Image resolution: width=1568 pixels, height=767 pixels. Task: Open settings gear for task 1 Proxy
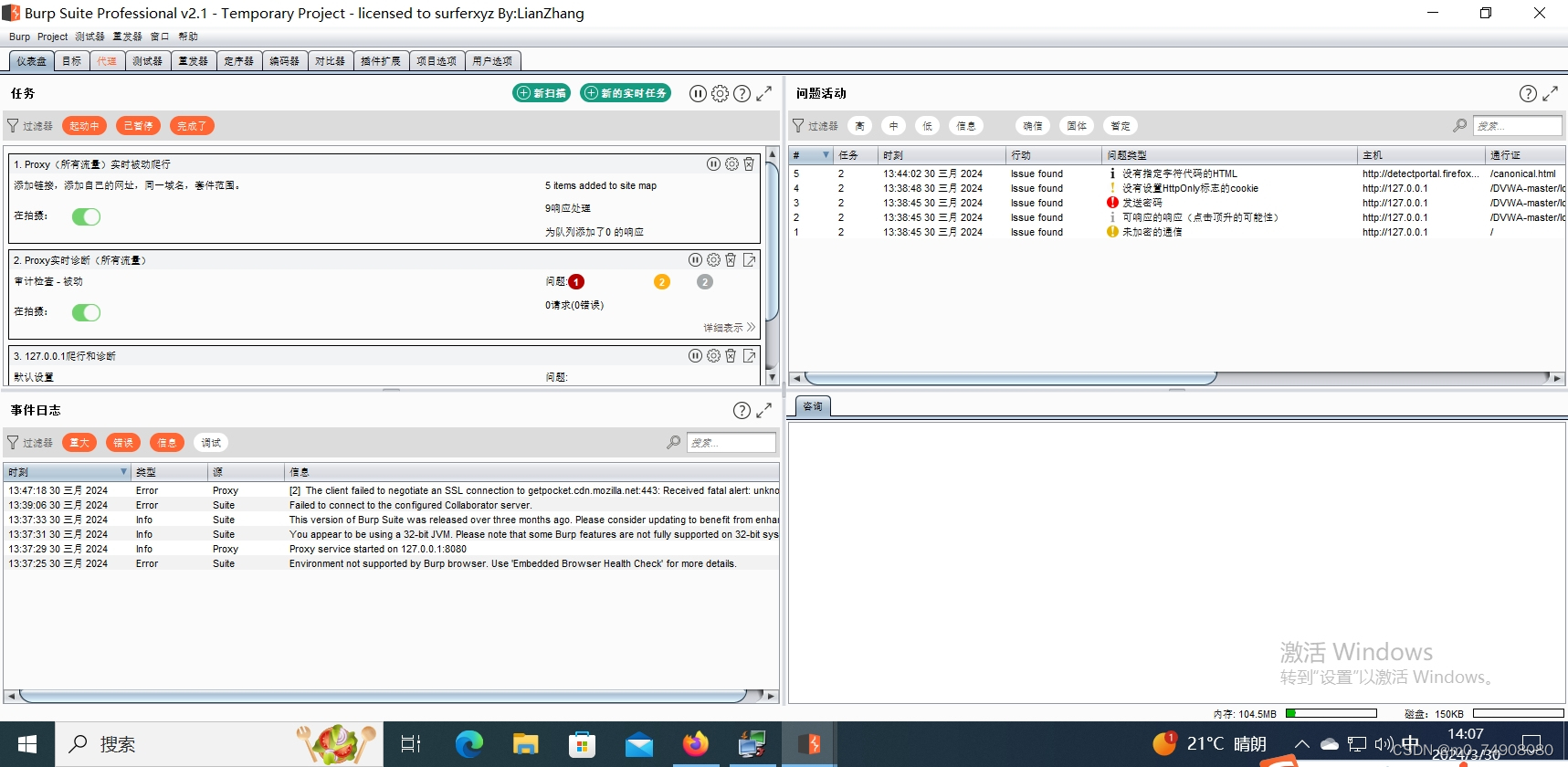pyautogui.click(x=731, y=164)
